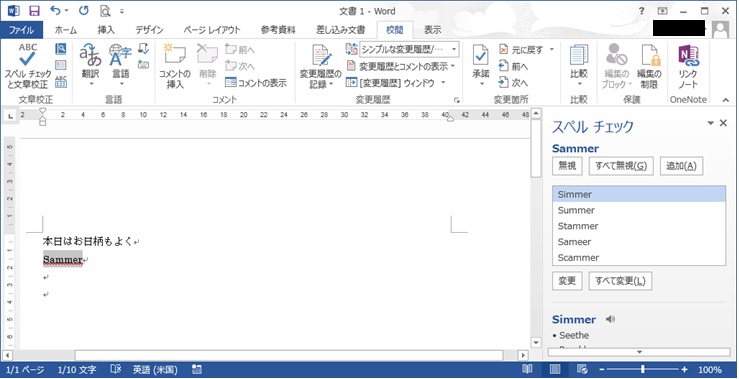Close the spell check (スペルチェック) pane

click(x=723, y=123)
